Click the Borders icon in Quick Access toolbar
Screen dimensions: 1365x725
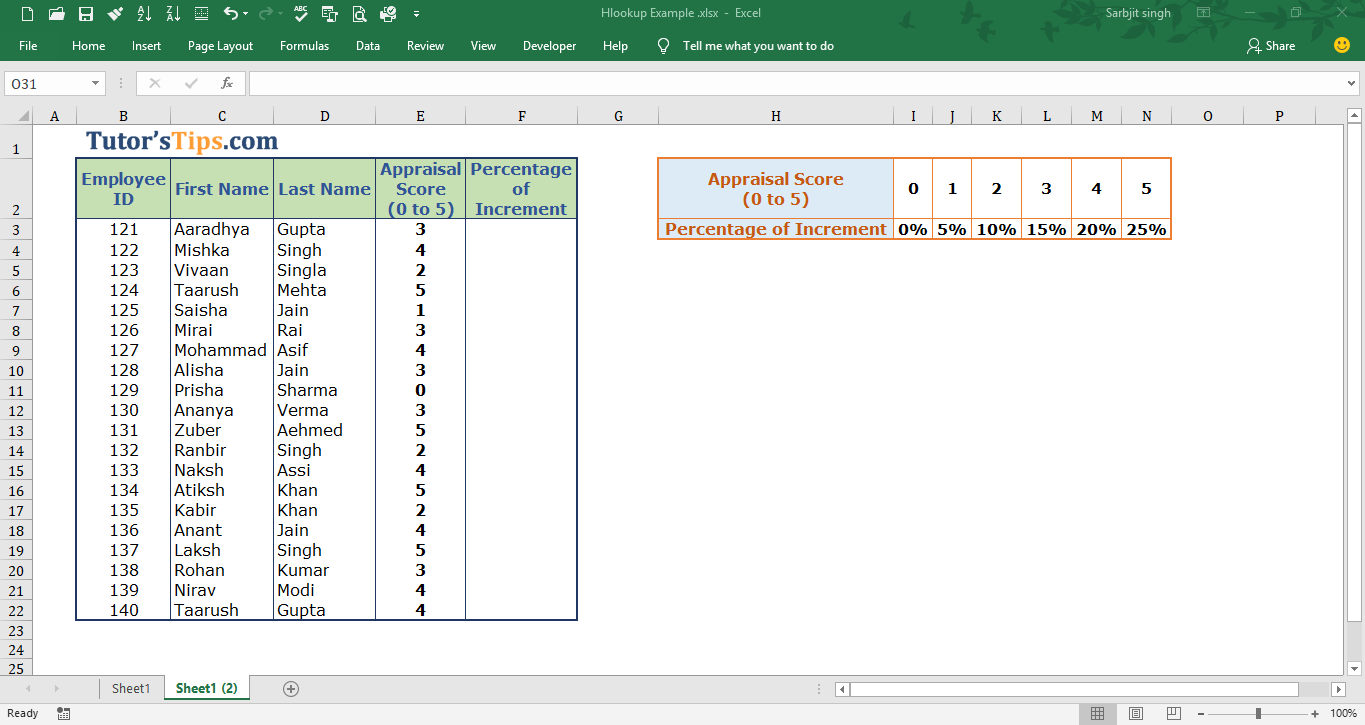[x=202, y=14]
